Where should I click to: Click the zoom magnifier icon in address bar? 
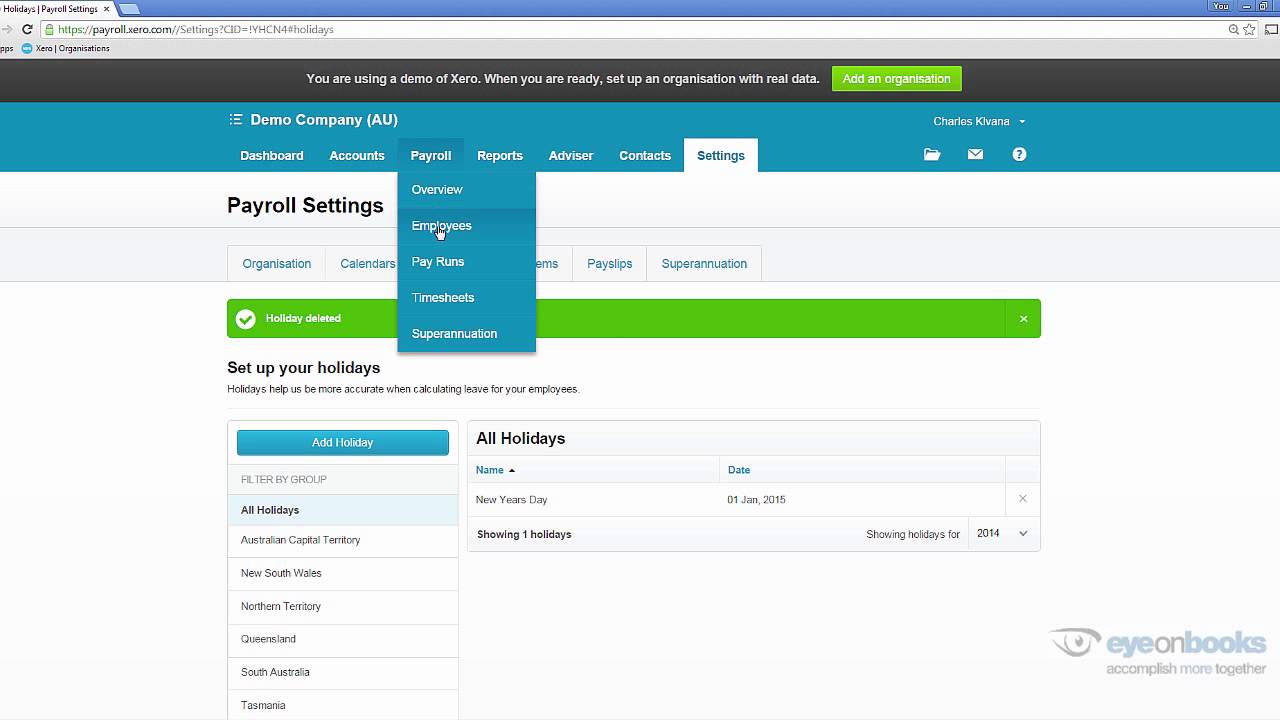(1234, 30)
